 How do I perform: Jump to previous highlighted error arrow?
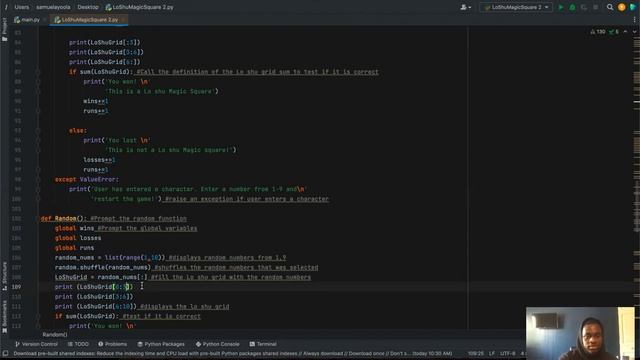click(x=625, y=31)
